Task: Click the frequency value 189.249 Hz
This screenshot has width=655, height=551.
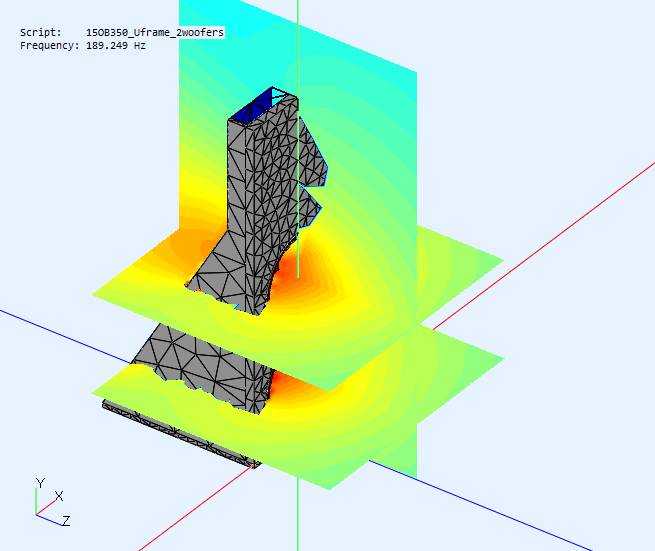Action: [116, 46]
